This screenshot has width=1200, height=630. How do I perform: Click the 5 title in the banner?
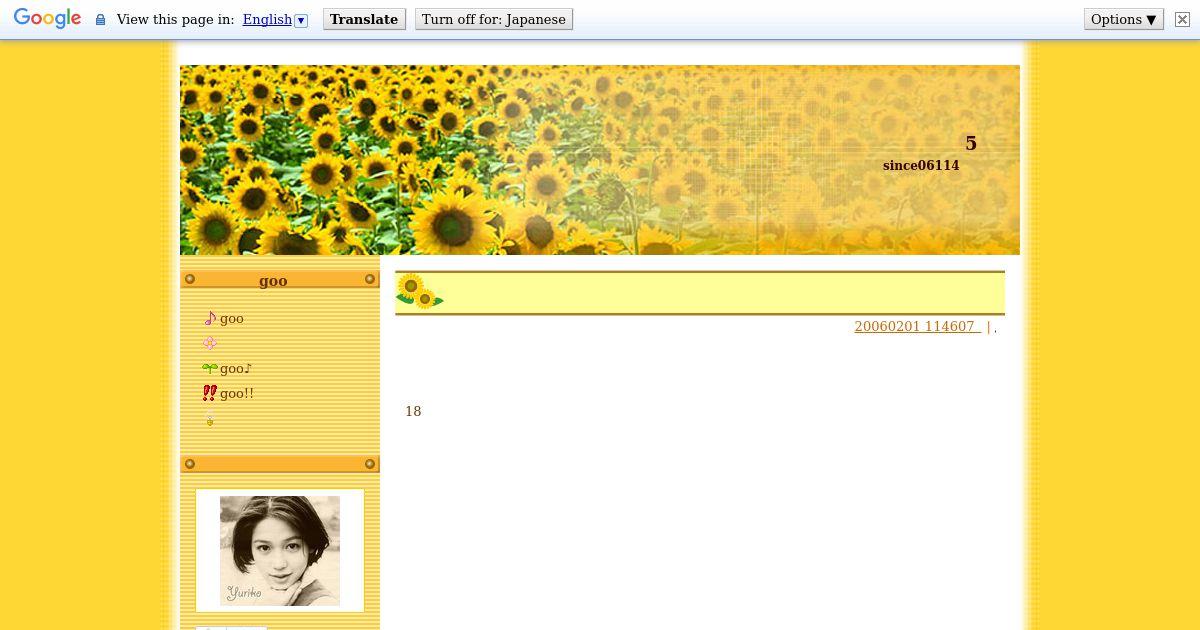pyautogui.click(x=971, y=143)
